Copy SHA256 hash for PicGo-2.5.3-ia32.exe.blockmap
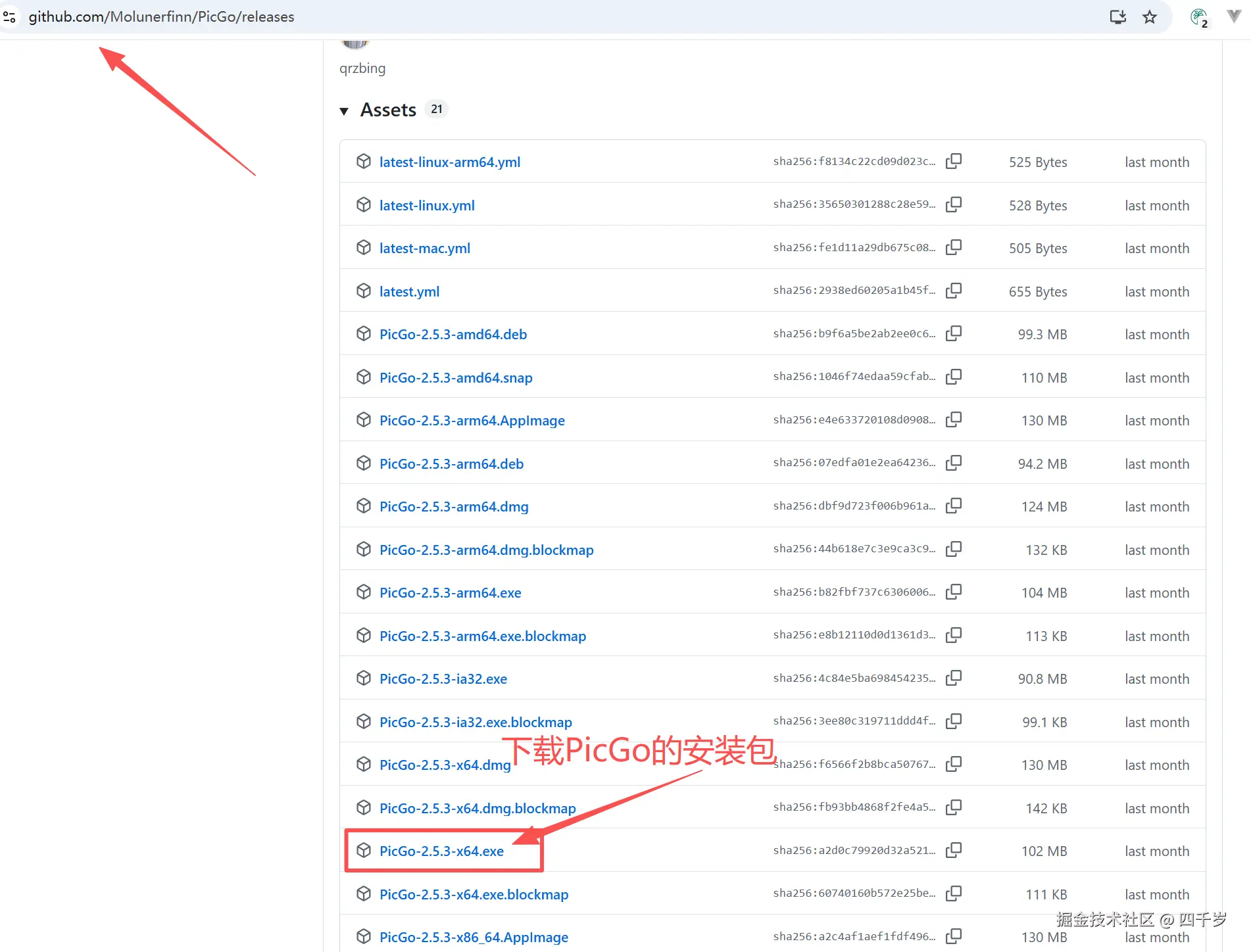 coord(953,722)
